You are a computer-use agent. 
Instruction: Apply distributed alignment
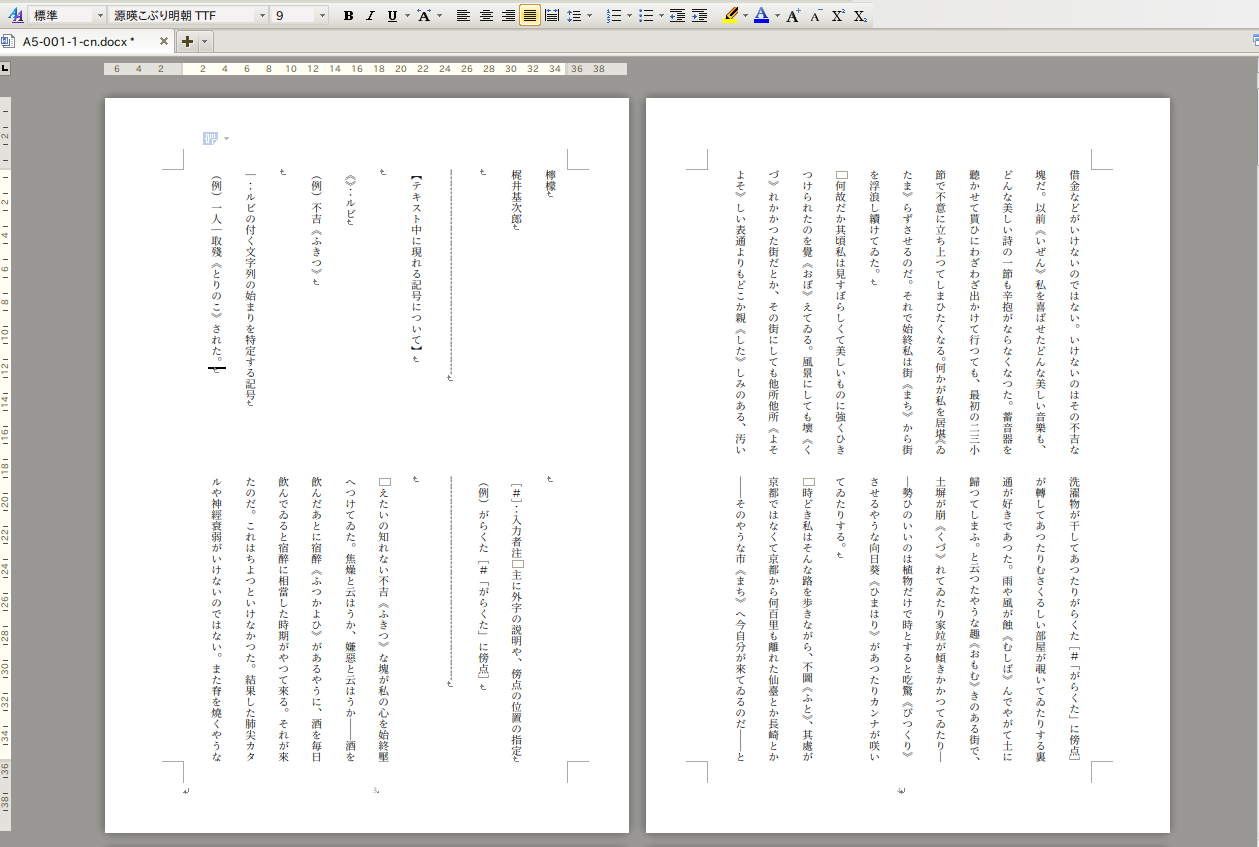552,16
